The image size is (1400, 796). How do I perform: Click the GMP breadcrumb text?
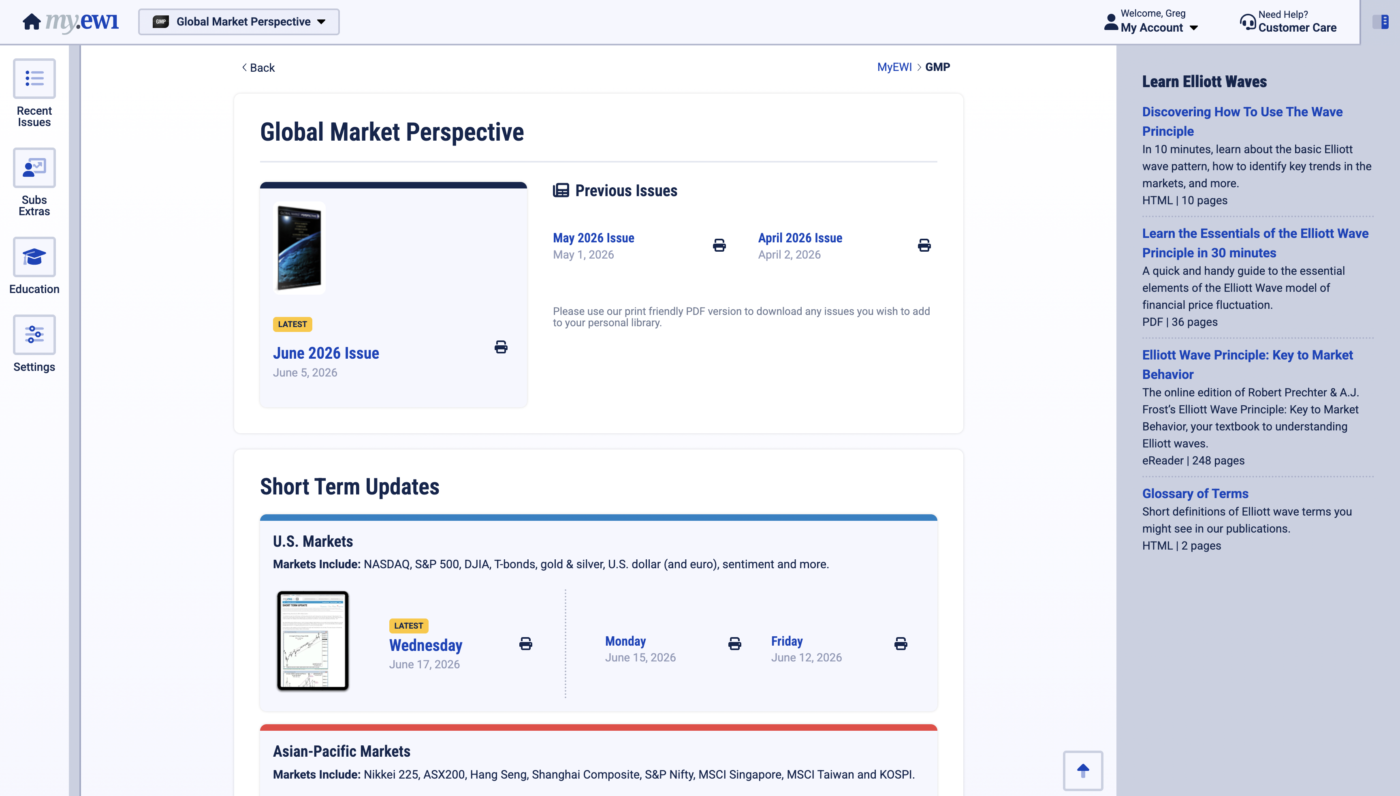[938, 67]
